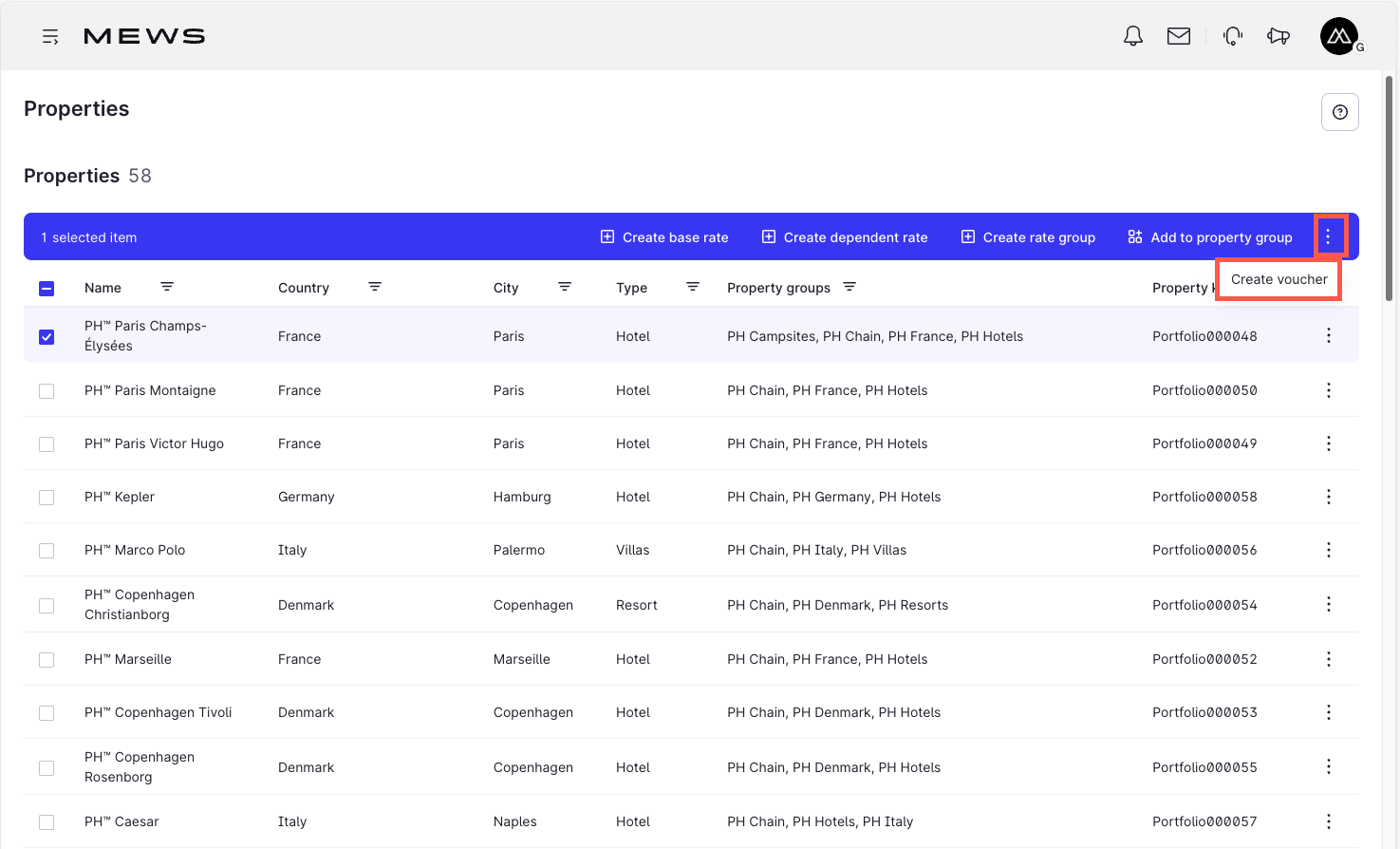Click the Hamburg city cell
This screenshot has width=1400, height=849.
522,497
